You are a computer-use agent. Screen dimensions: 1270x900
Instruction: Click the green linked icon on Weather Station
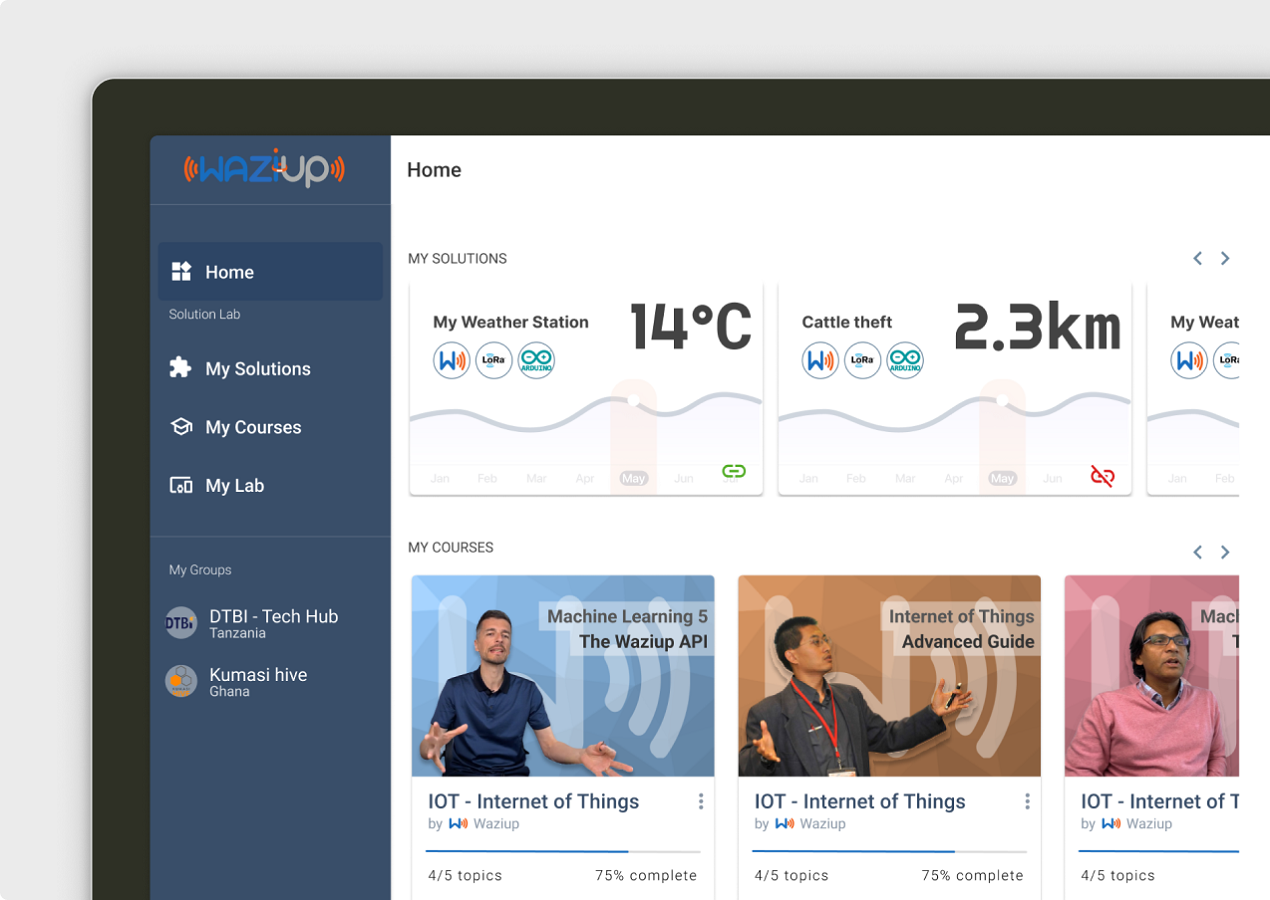(x=734, y=471)
